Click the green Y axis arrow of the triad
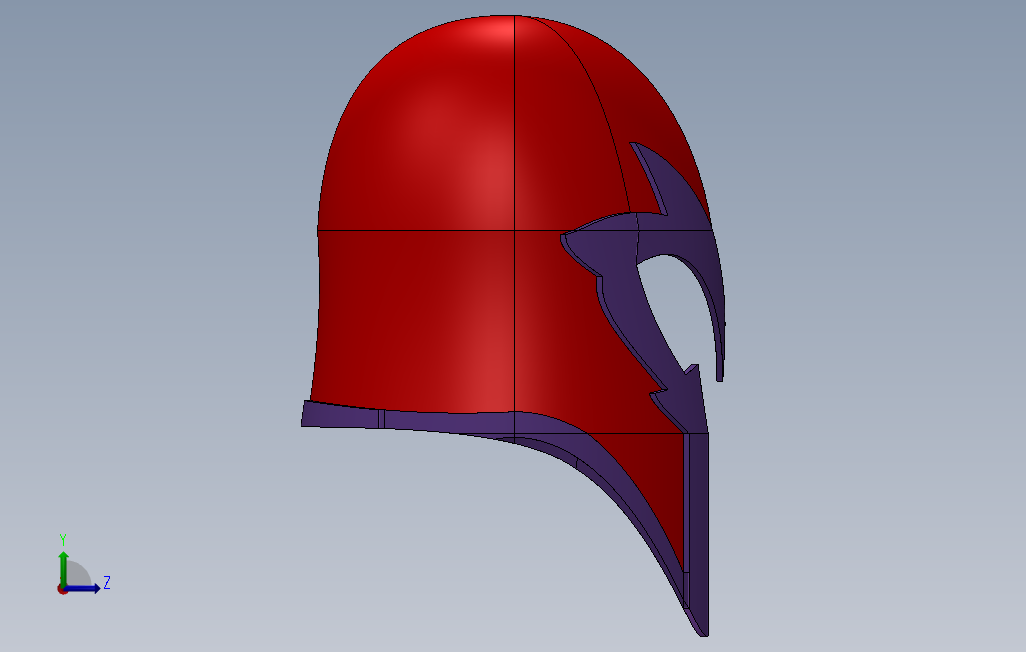1026x652 pixels. [63, 568]
